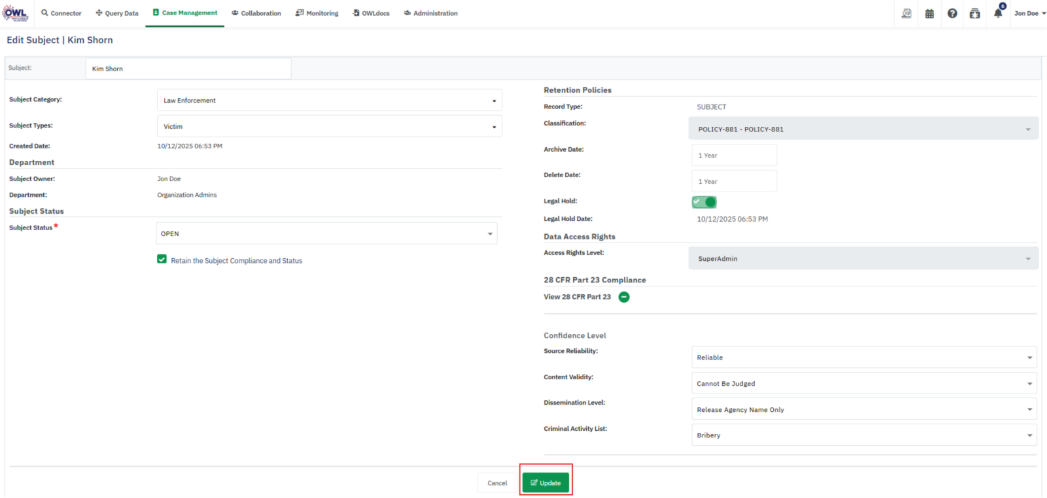Open the Connector search menu

61,13
